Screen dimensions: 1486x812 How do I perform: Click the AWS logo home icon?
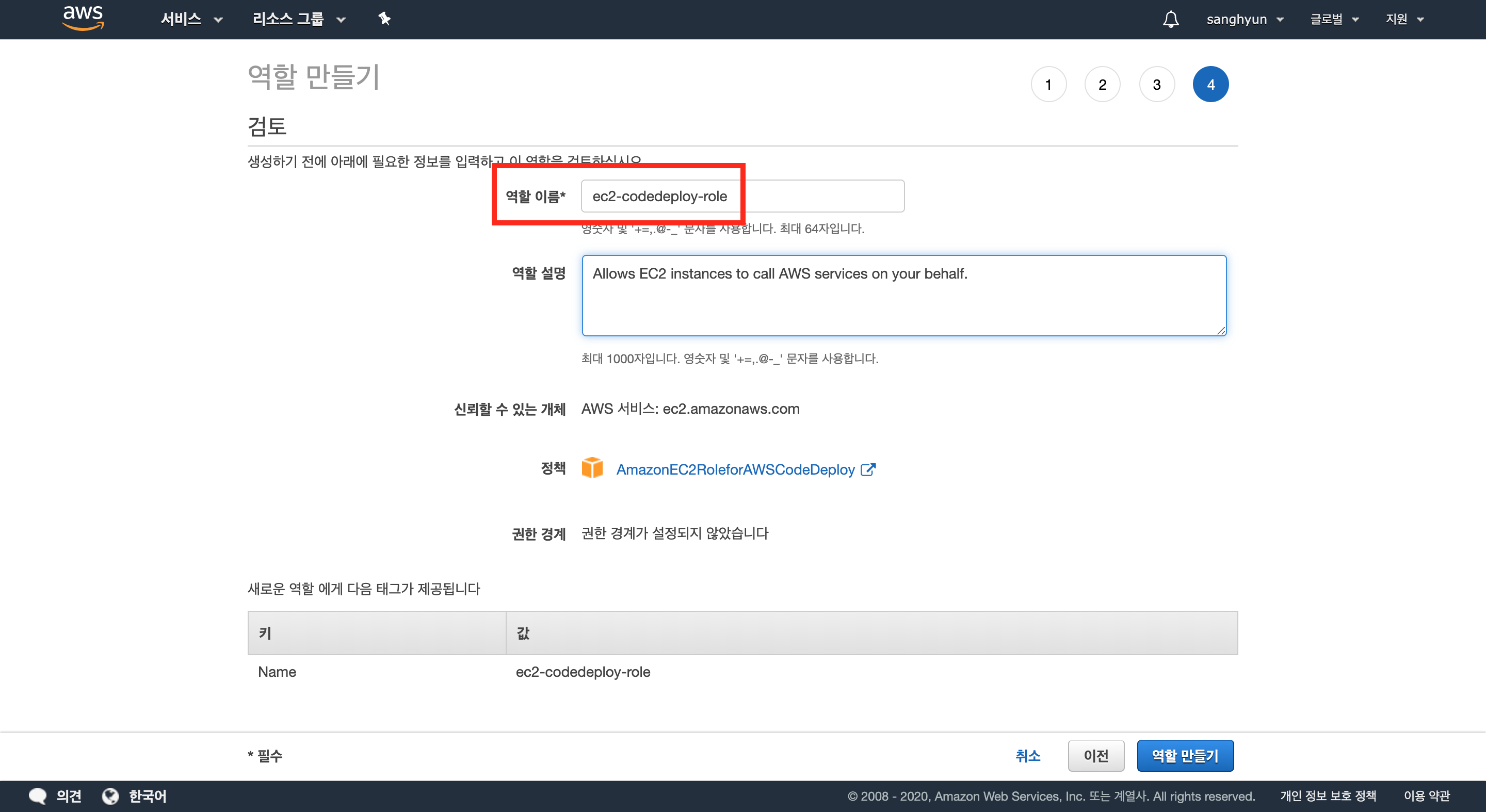coord(83,18)
